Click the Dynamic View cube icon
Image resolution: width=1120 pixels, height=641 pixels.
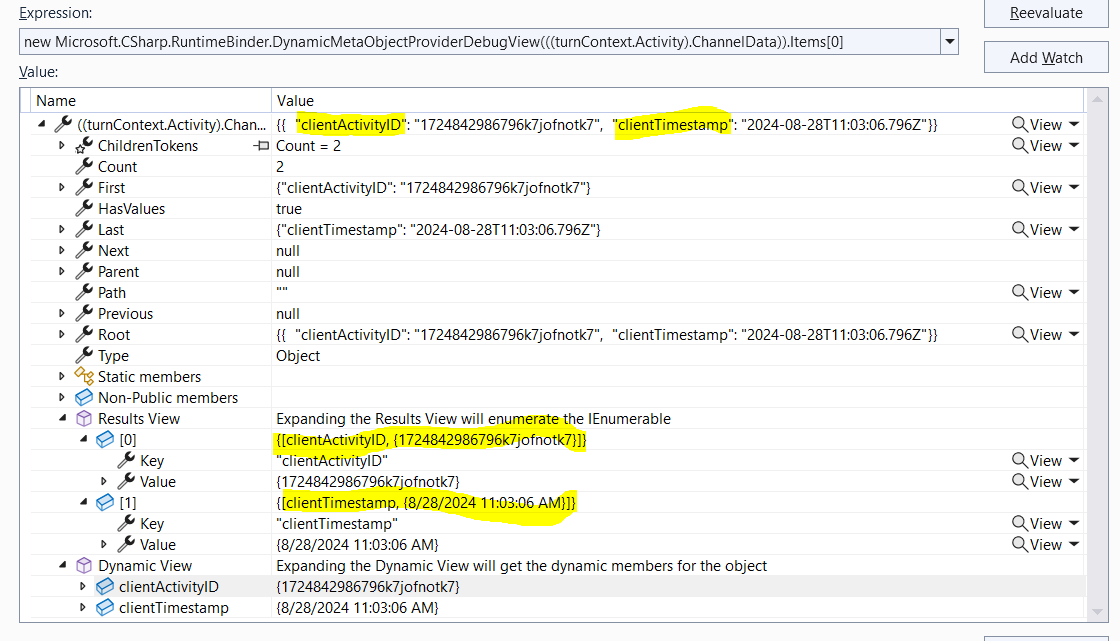click(83, 565)
